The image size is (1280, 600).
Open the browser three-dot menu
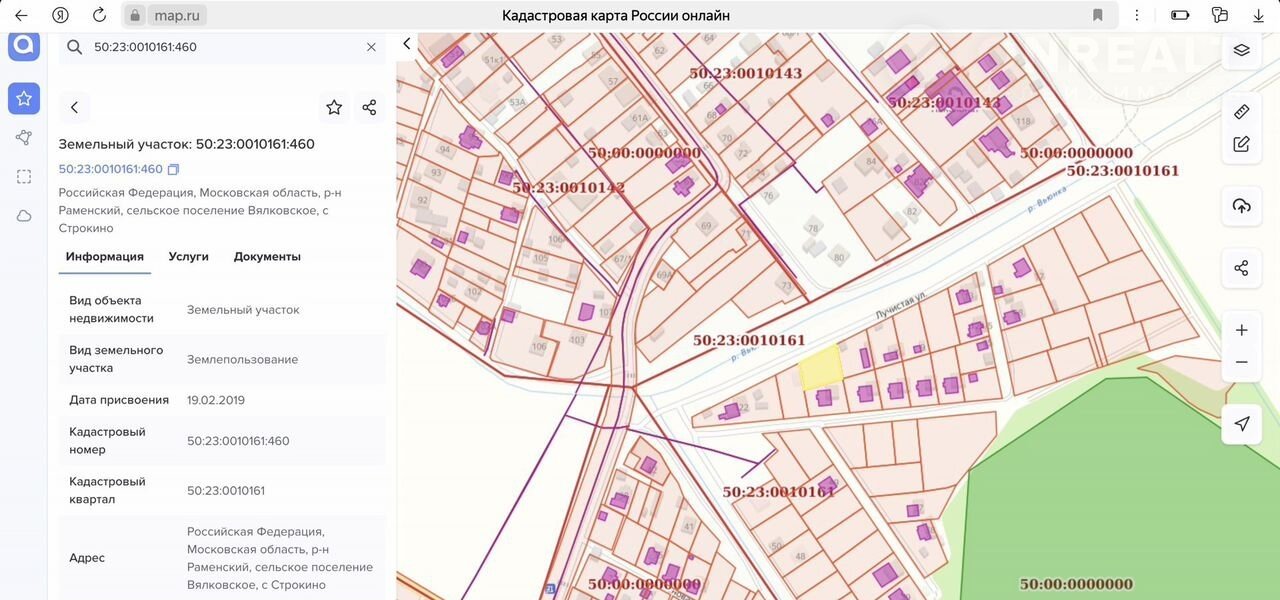[x=1136, y=15]
